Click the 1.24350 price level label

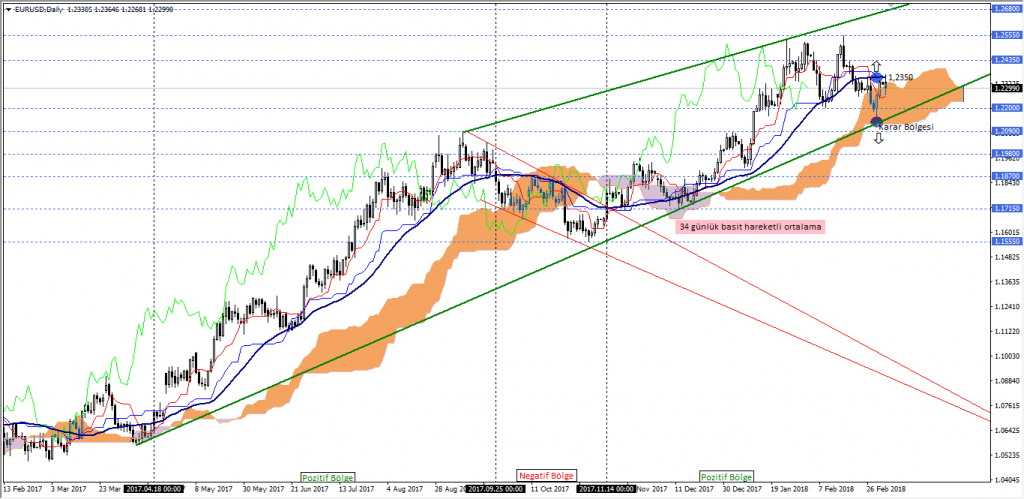(x=1006, y=60)
